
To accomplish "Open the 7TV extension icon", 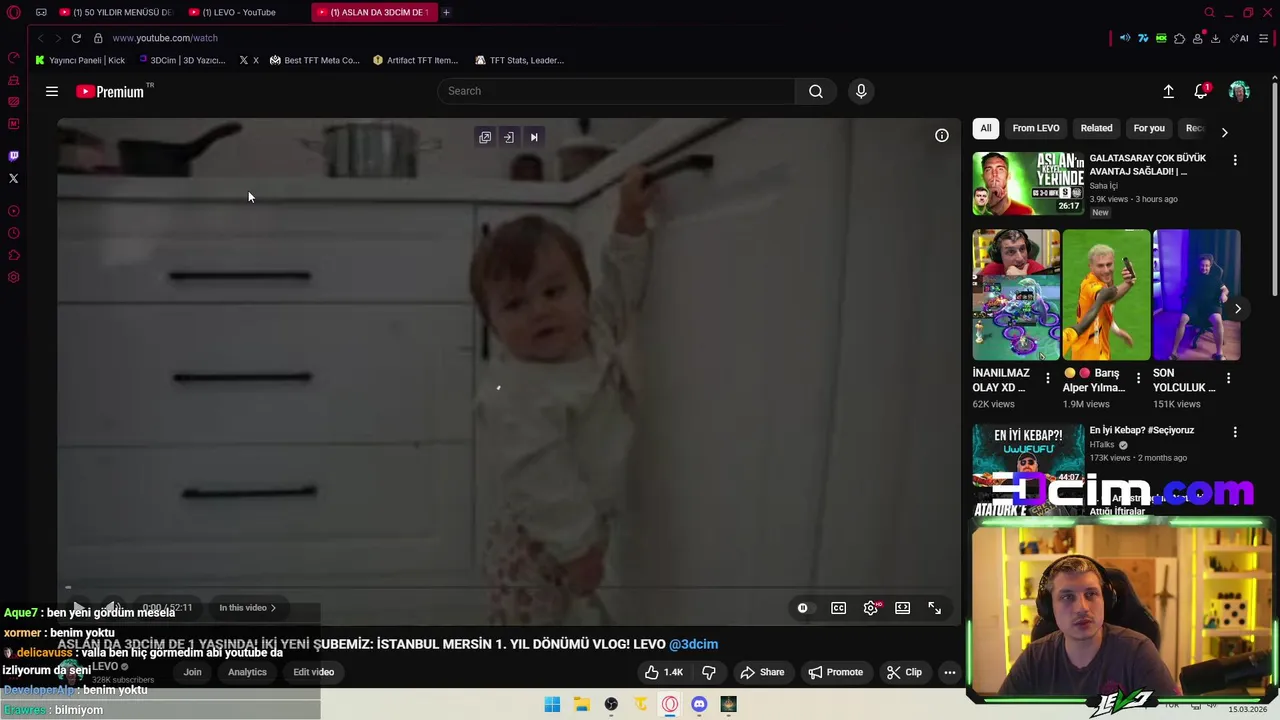I will click(1143, 38).
